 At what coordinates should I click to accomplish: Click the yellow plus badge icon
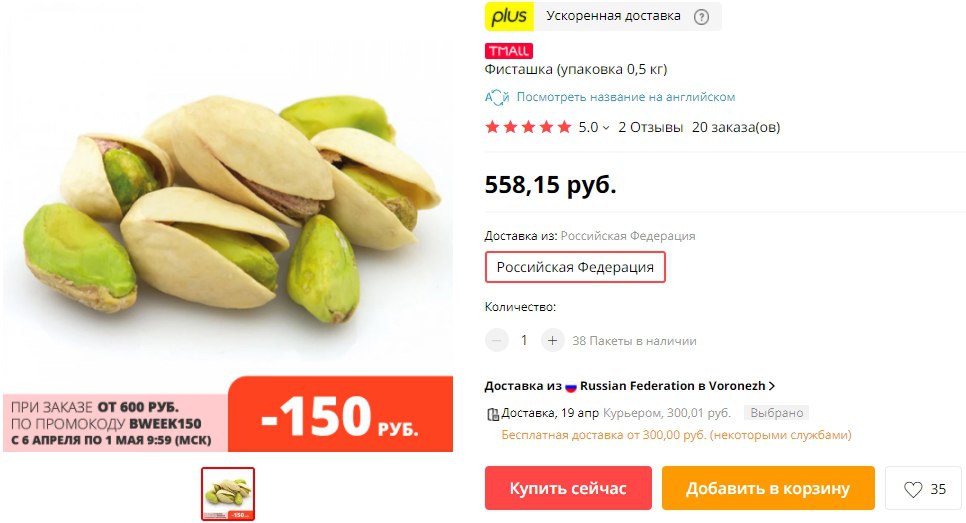pos(509,17)
